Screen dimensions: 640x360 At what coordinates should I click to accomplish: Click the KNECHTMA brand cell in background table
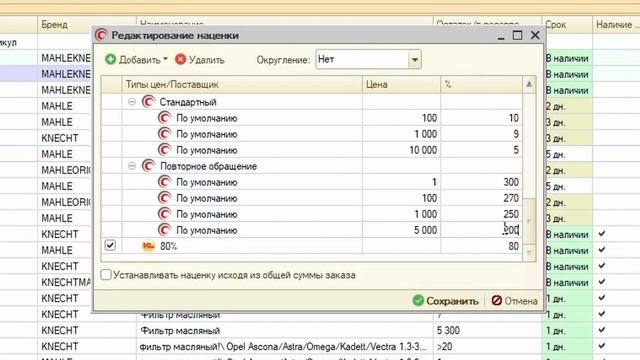tap(65, 282)
